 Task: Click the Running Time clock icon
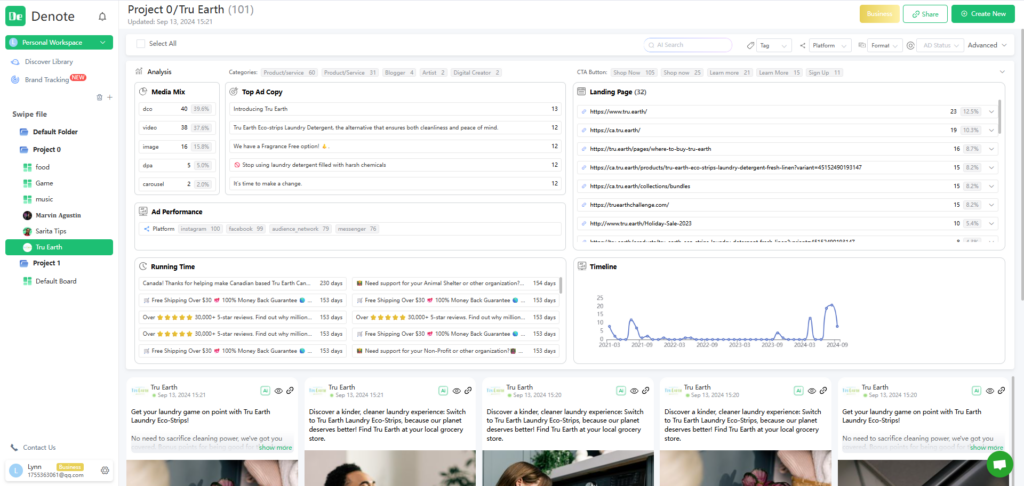click(142, 267)
